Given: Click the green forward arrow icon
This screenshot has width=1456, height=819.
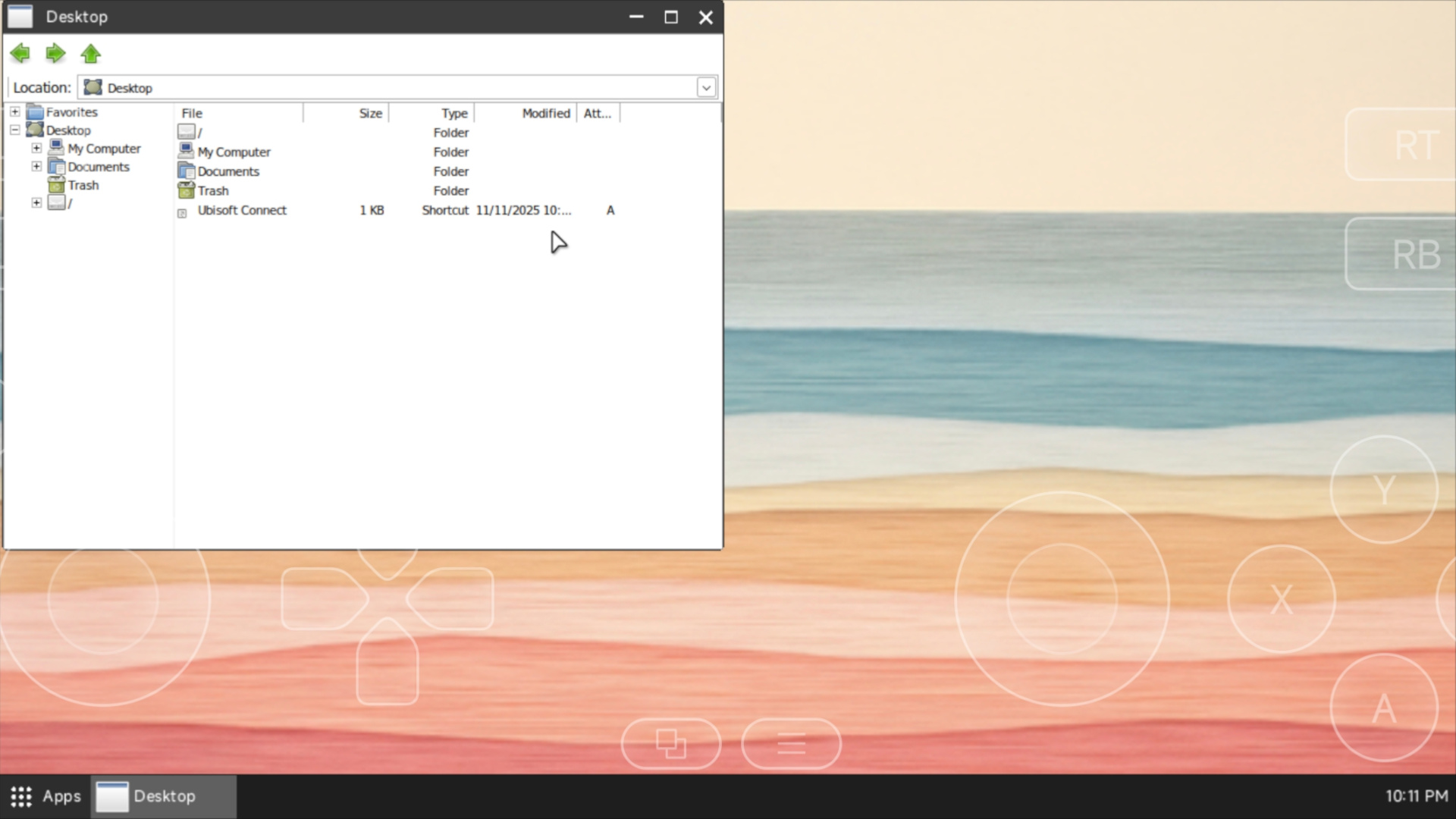Looking at the screenshot, I should tap(55, 54).
